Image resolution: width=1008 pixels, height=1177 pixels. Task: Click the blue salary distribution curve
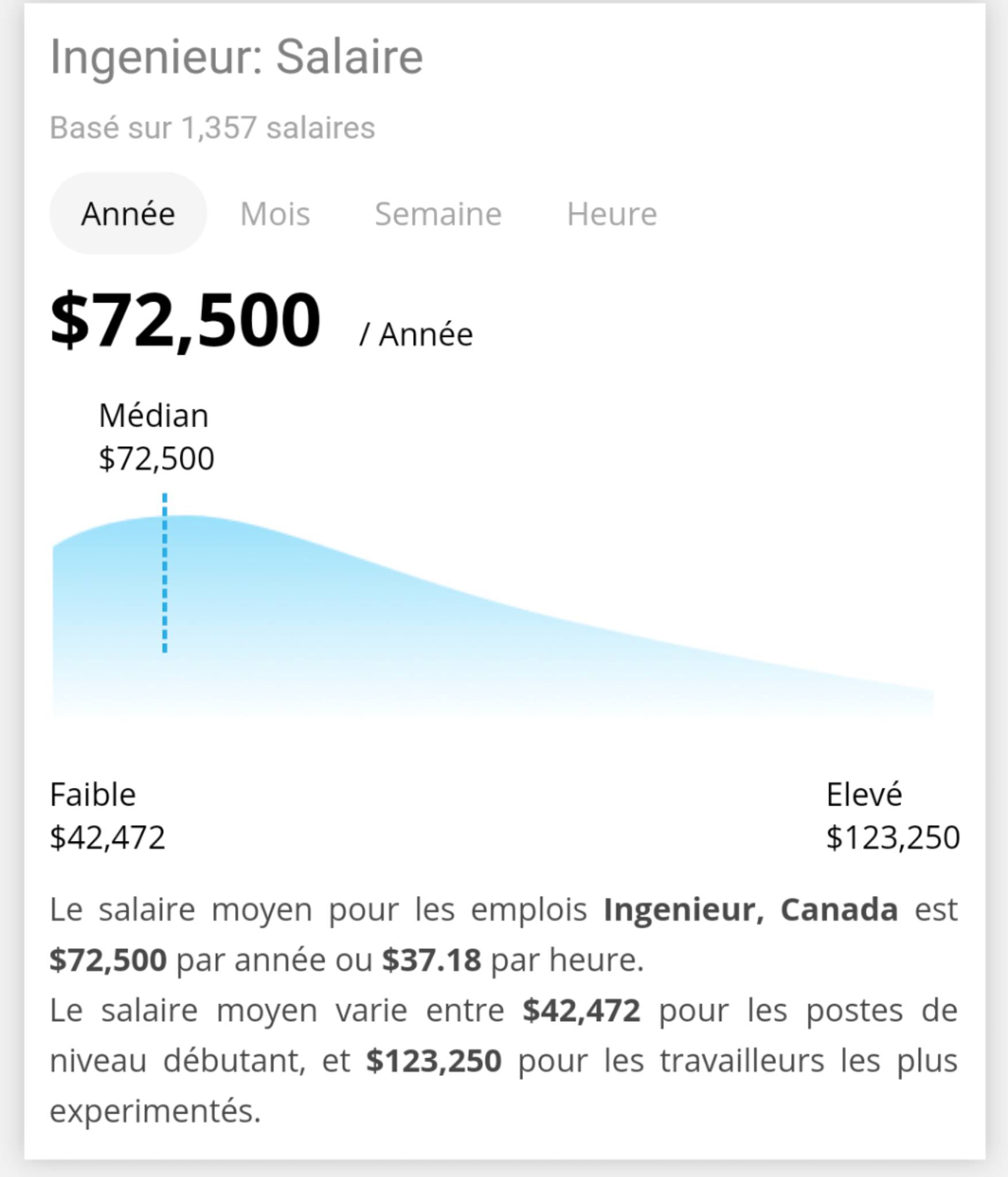(x=493, y=616)
